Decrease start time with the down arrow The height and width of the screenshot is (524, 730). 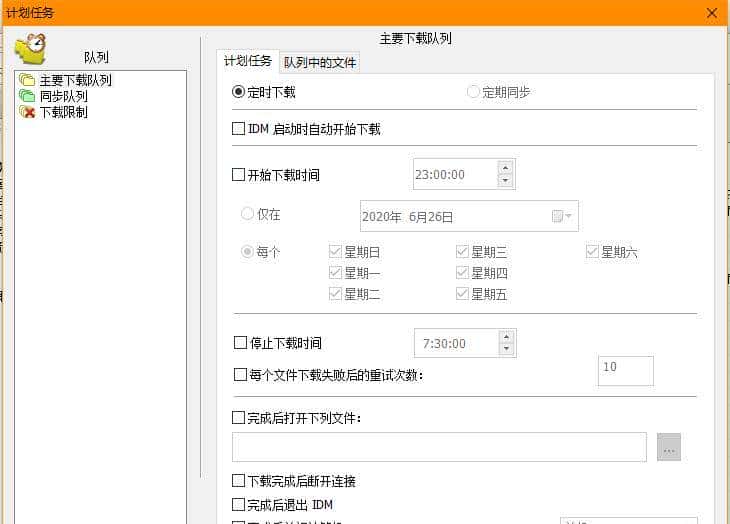coord(506,181)
